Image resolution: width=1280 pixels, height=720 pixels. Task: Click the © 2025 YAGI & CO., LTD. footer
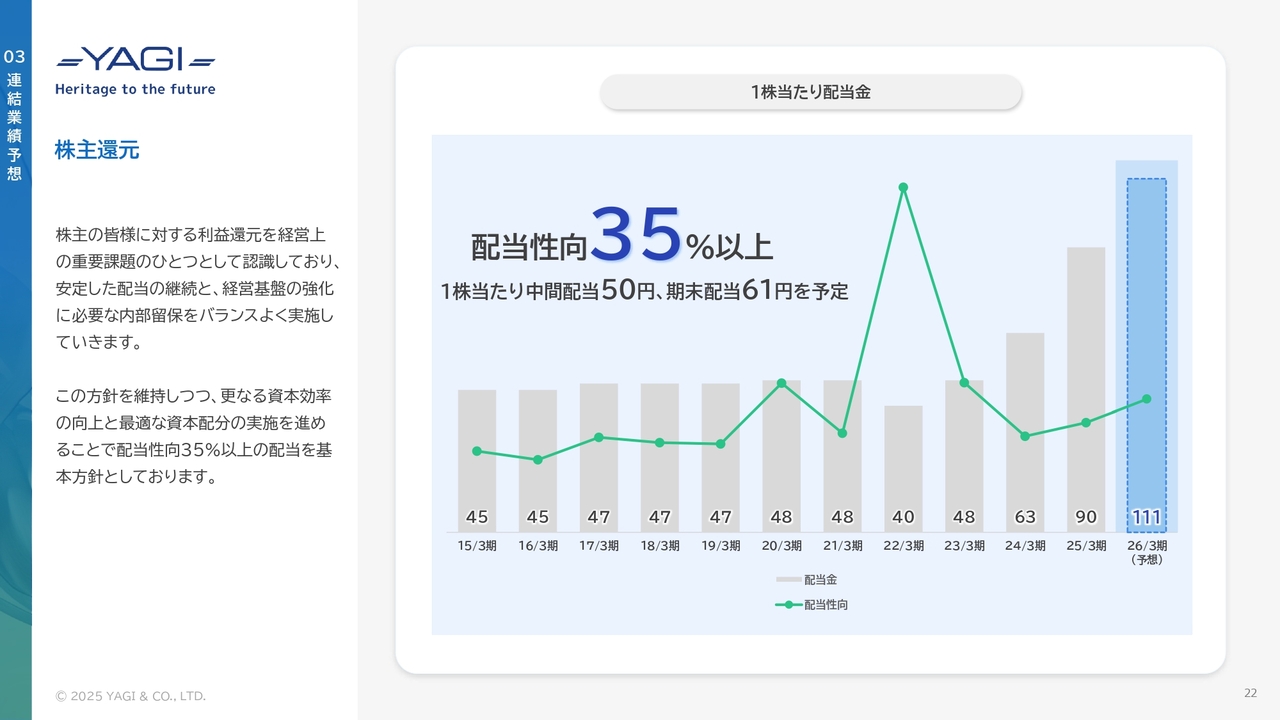click(130, 696)
